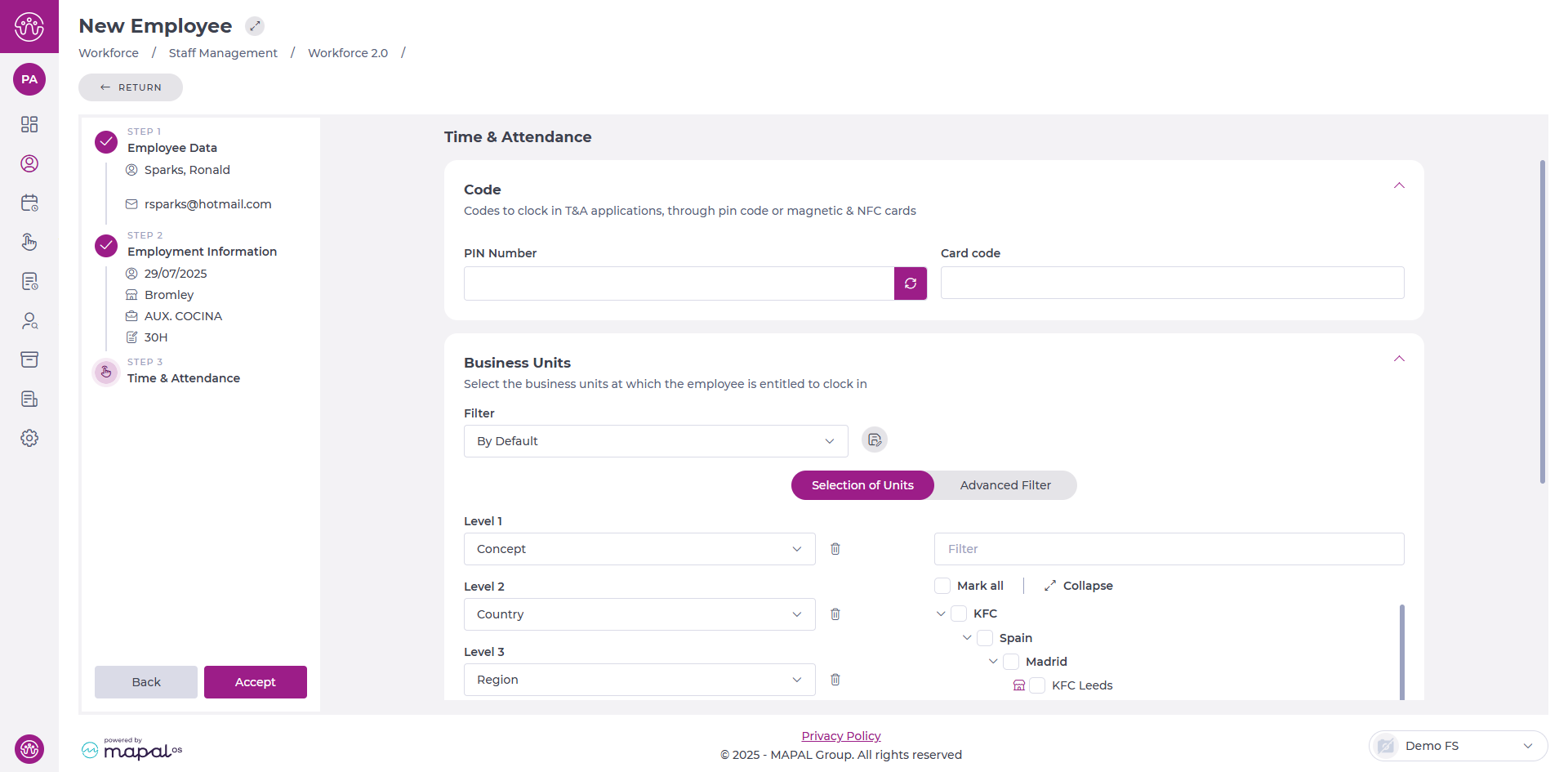Open the dashboard grid icon in sidebar
Image resolution: width=1568 pixels, height=772 pixels.
point(29,124)
